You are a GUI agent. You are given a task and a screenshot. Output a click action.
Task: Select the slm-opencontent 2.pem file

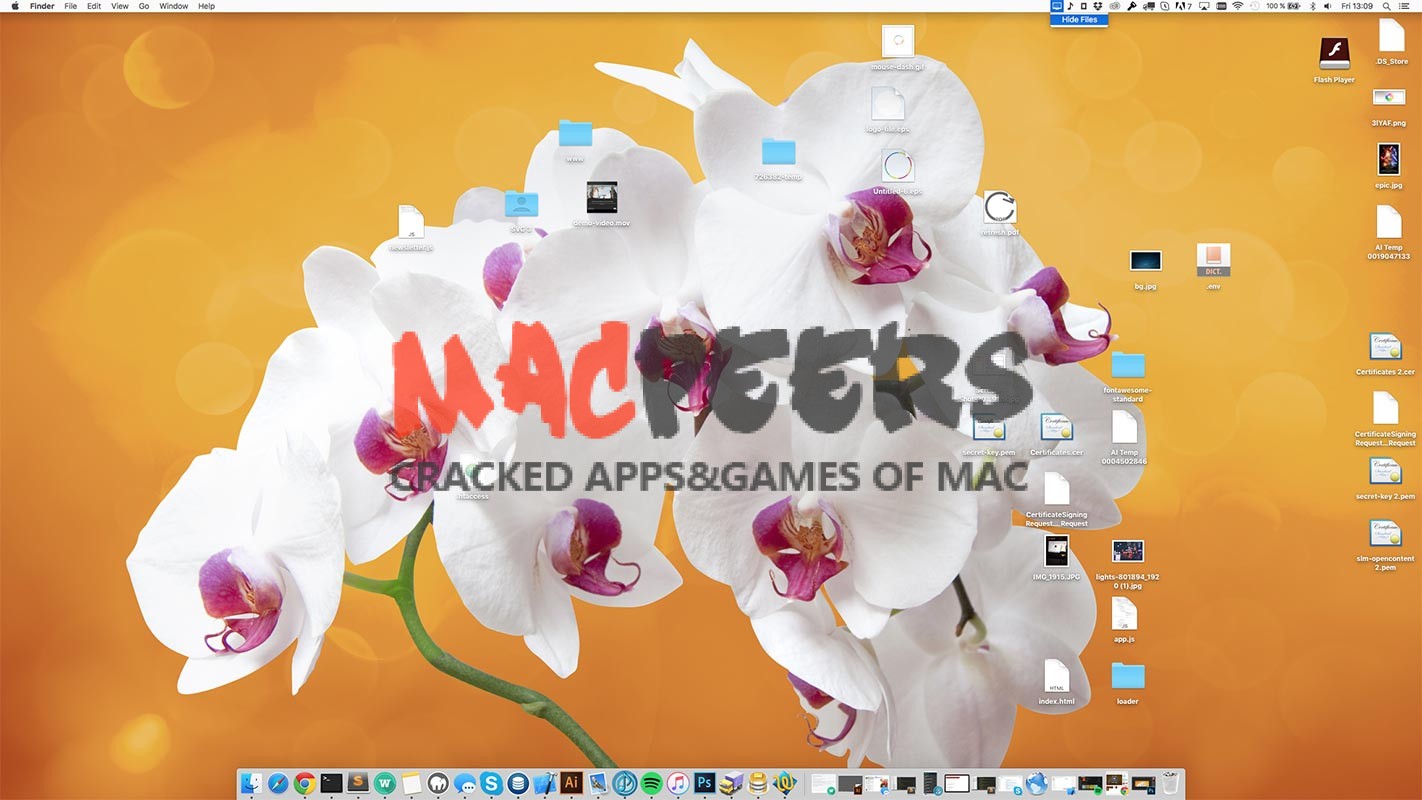pyautogui.click(x=1385, y=534)
